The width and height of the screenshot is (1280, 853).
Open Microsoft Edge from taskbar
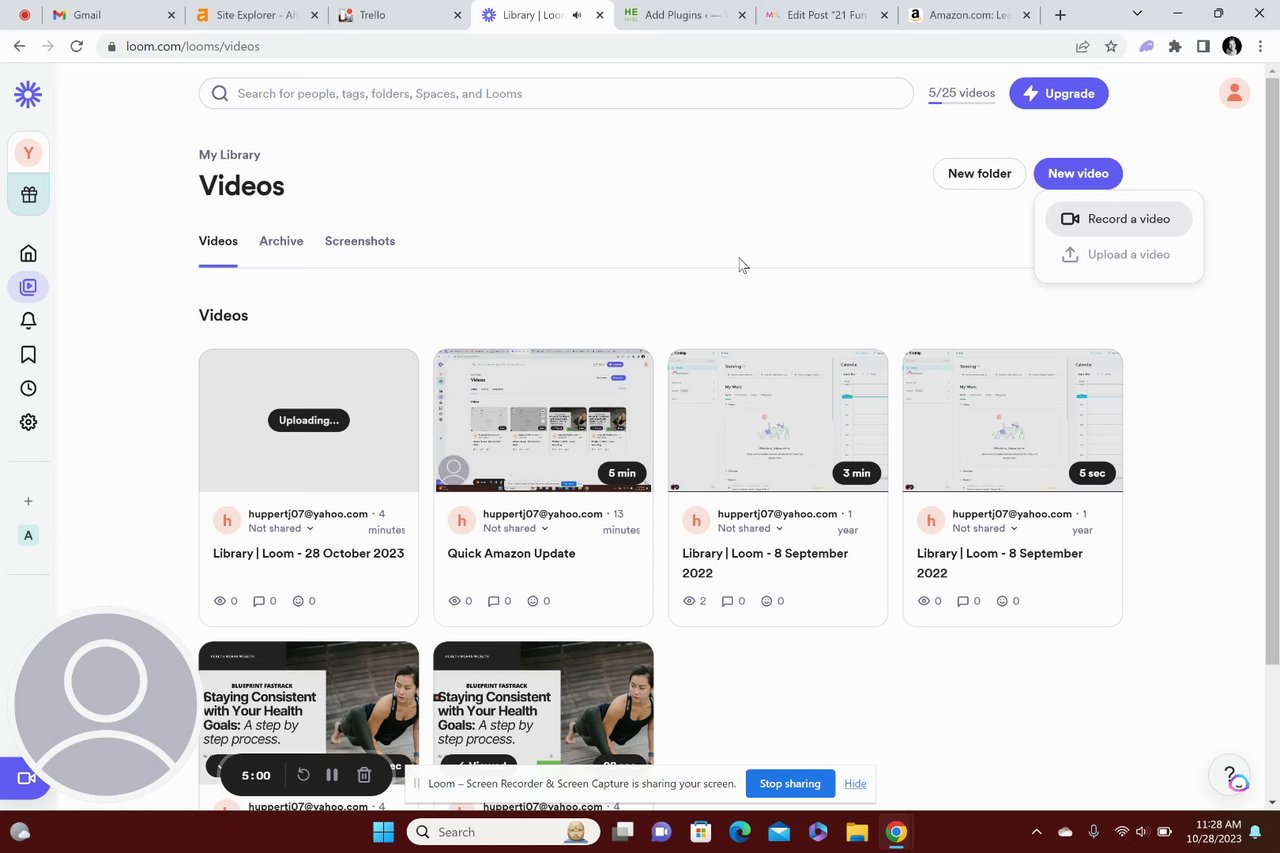(x=740, y=832)
